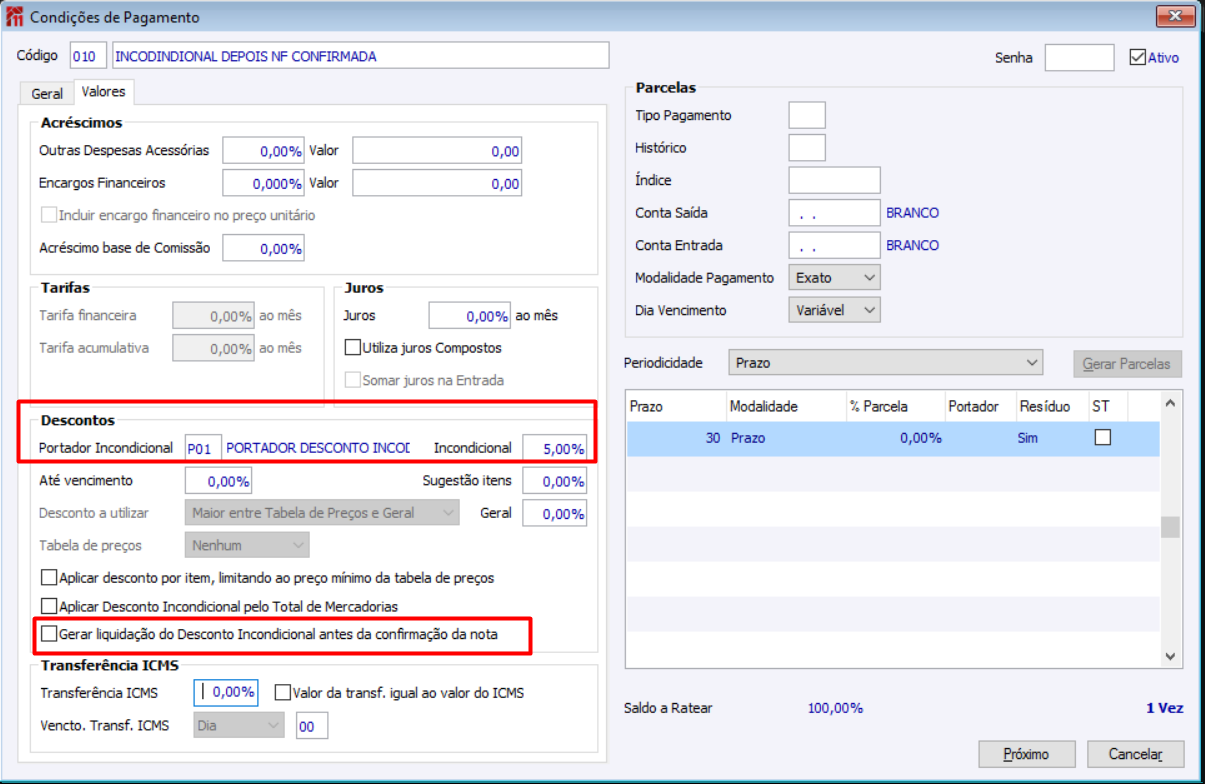Open the Modalidade Pagamento dropdown

834,278
